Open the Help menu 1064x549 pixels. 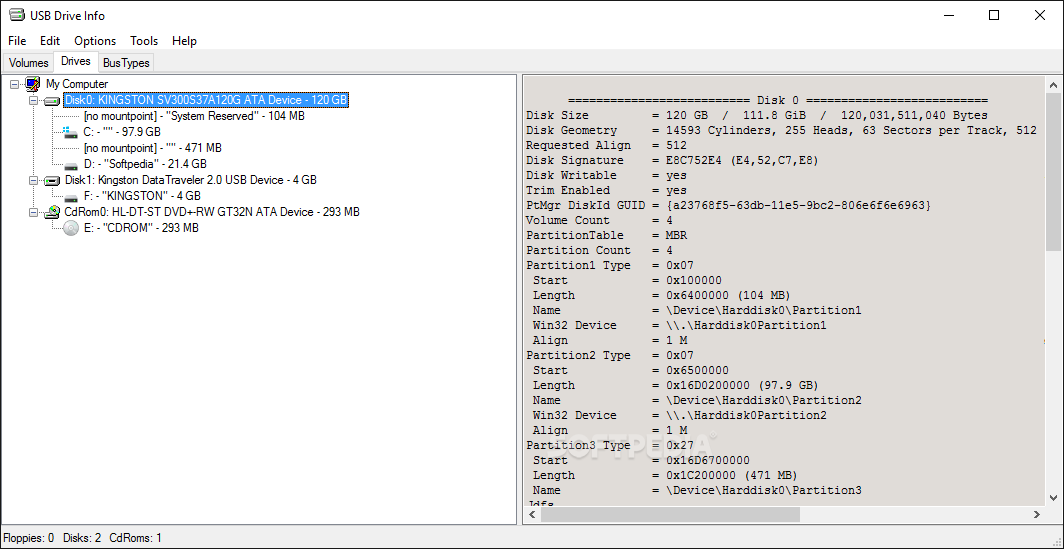(184, 41)
